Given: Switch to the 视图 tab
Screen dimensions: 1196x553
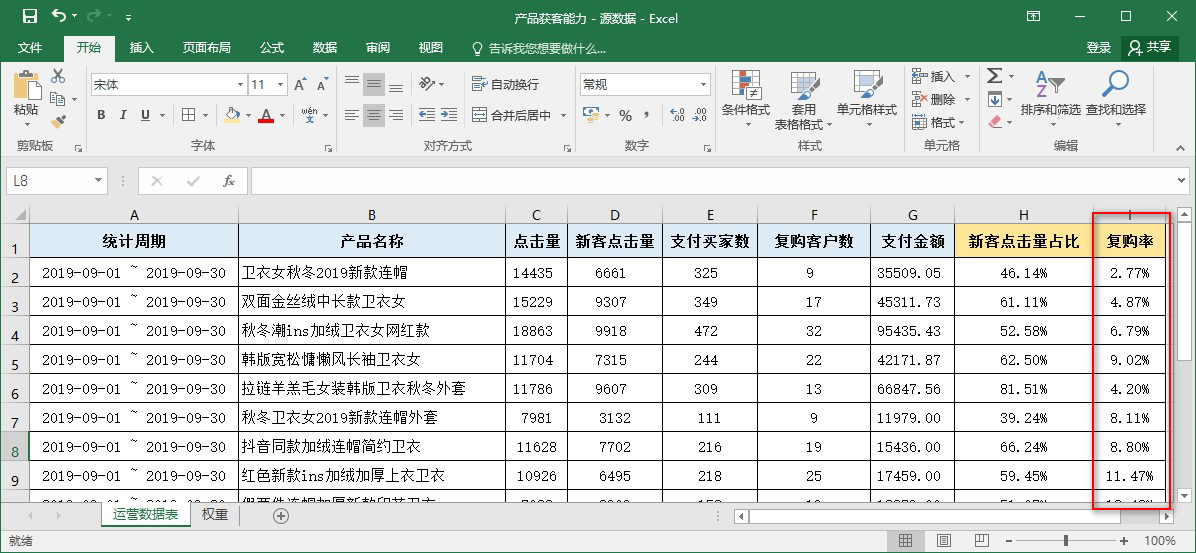Looking at the screenshot, I should tap(430, 48).
